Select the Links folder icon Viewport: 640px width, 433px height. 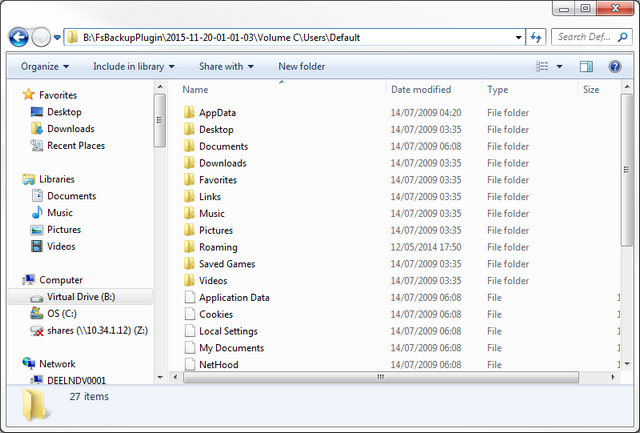point(189,196)
